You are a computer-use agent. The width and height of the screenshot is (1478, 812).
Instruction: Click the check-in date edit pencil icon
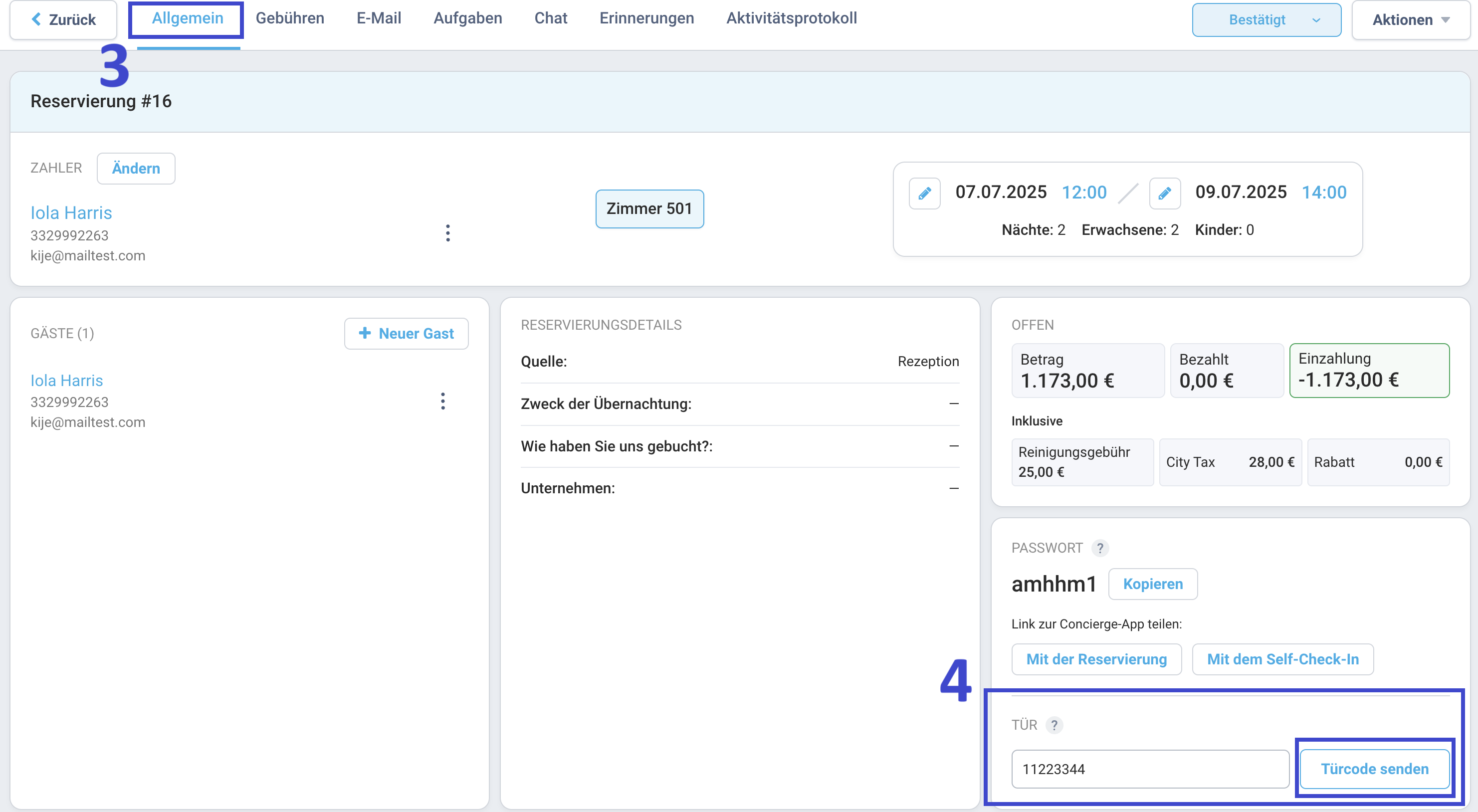[x=924, y=193]
